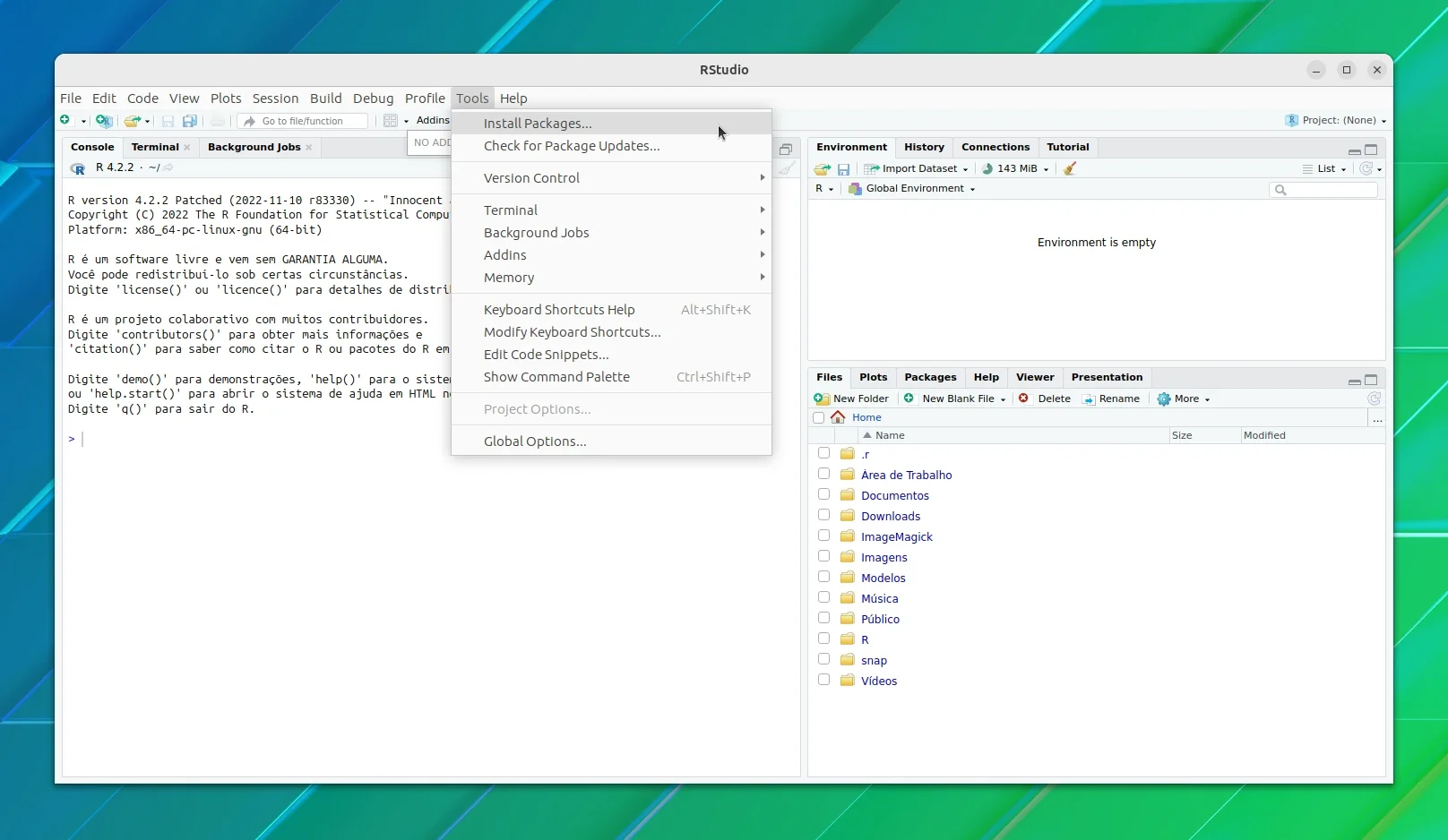Toggle the select-all files checkbox beside Home
Image resolution: width=1448 pixels, height=840 pixels.
pos(818,418)
